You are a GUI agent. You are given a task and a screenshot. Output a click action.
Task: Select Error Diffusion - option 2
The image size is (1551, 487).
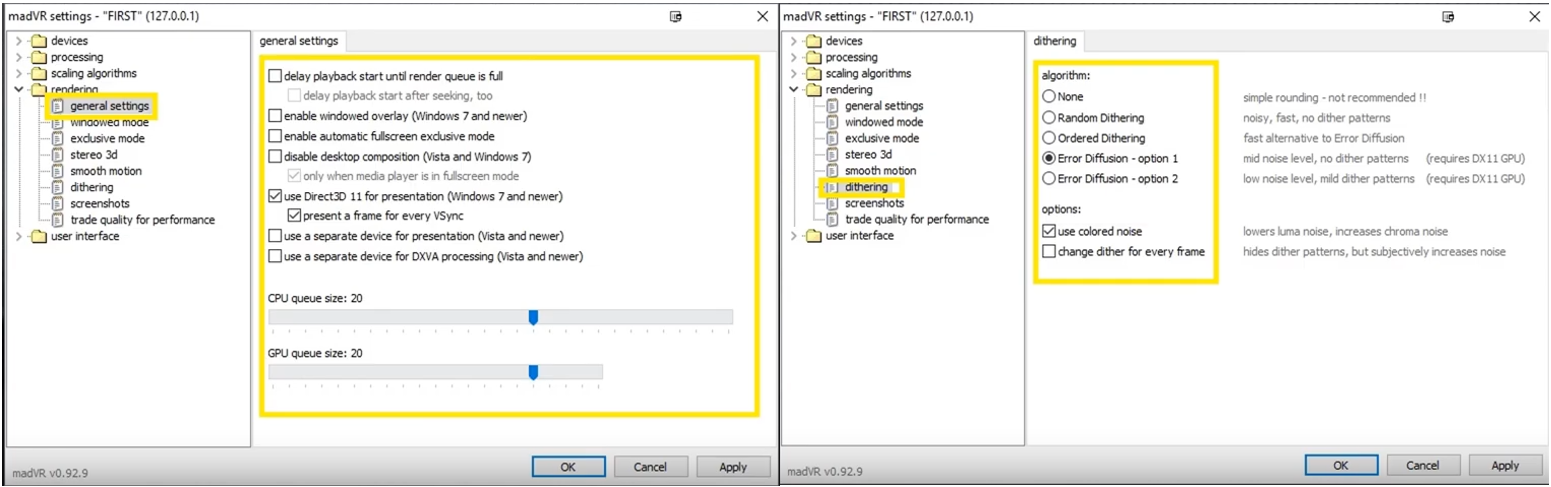click(1049, 178)
